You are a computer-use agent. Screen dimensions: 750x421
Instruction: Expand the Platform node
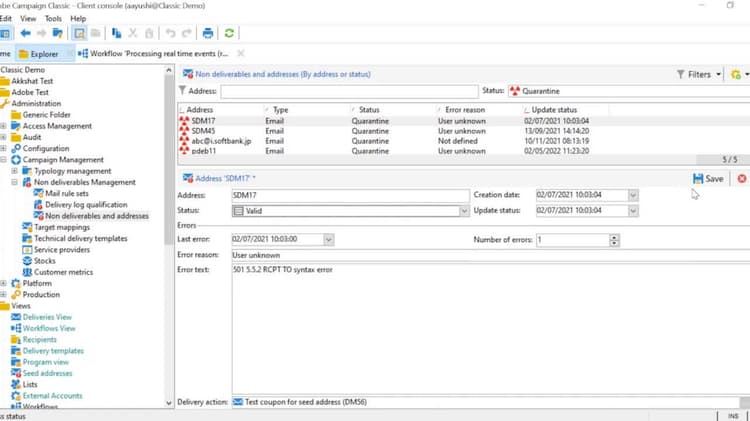tap(3, 283)
